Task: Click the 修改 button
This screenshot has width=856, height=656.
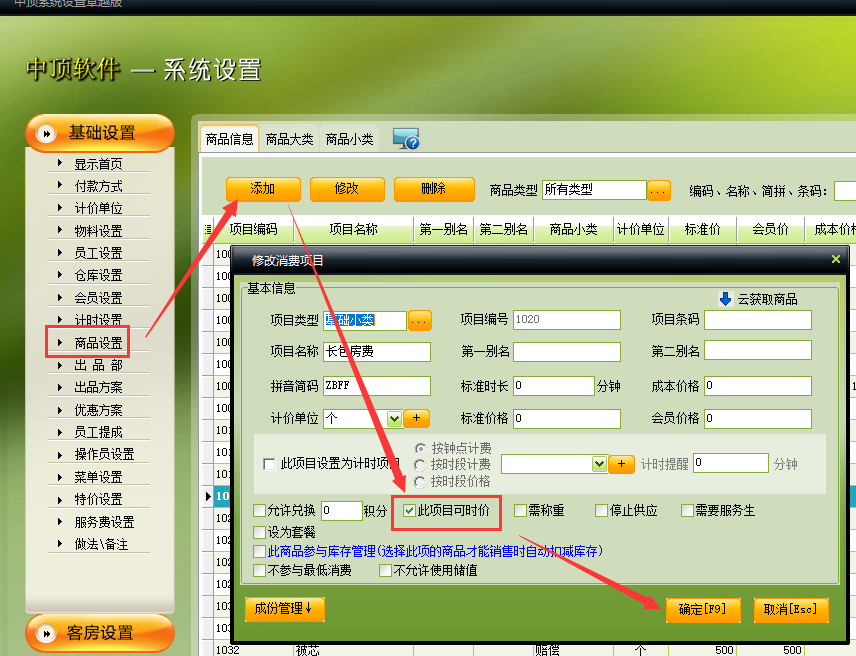Action: [347, 189]
